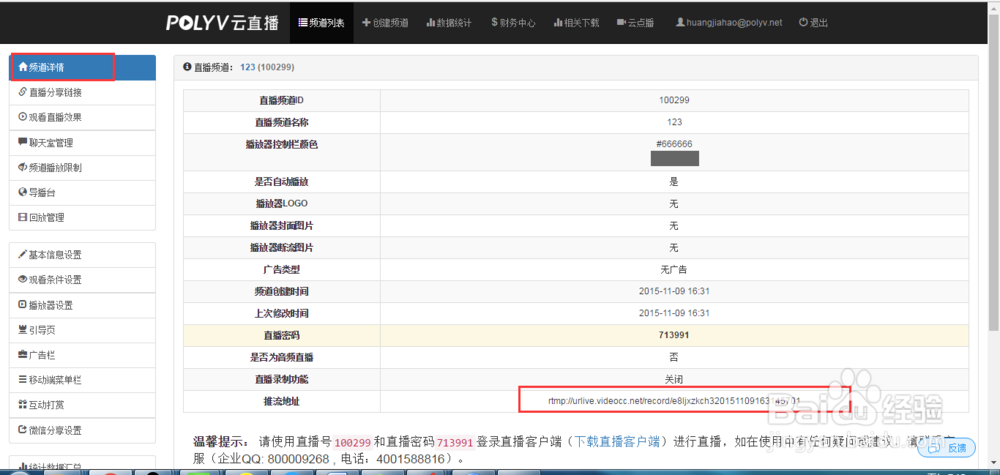The height and width of the screenshot is (475, 1000).
Task: Click the POLYV云直播 logo
Action: click(222, 22)
